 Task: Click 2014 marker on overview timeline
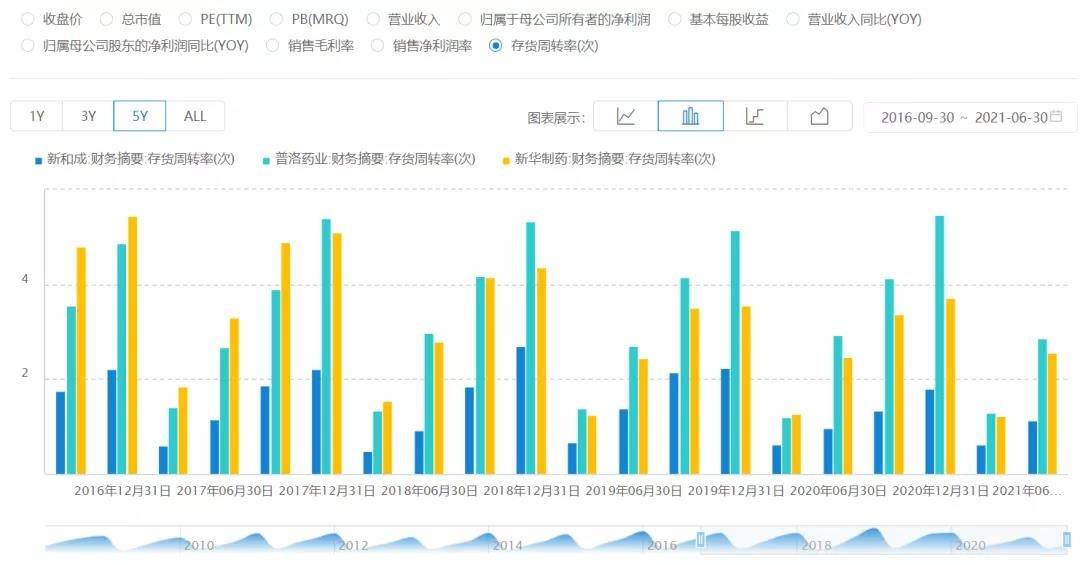[508, 546]
